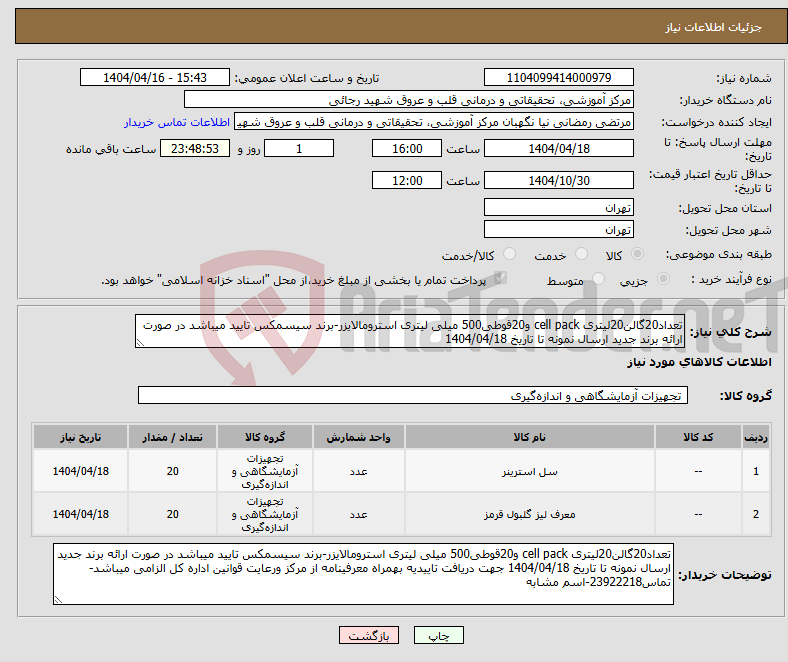Click the price validity date 1404/10/30 field
788x662 pixels.
click(x=558, y=180)
